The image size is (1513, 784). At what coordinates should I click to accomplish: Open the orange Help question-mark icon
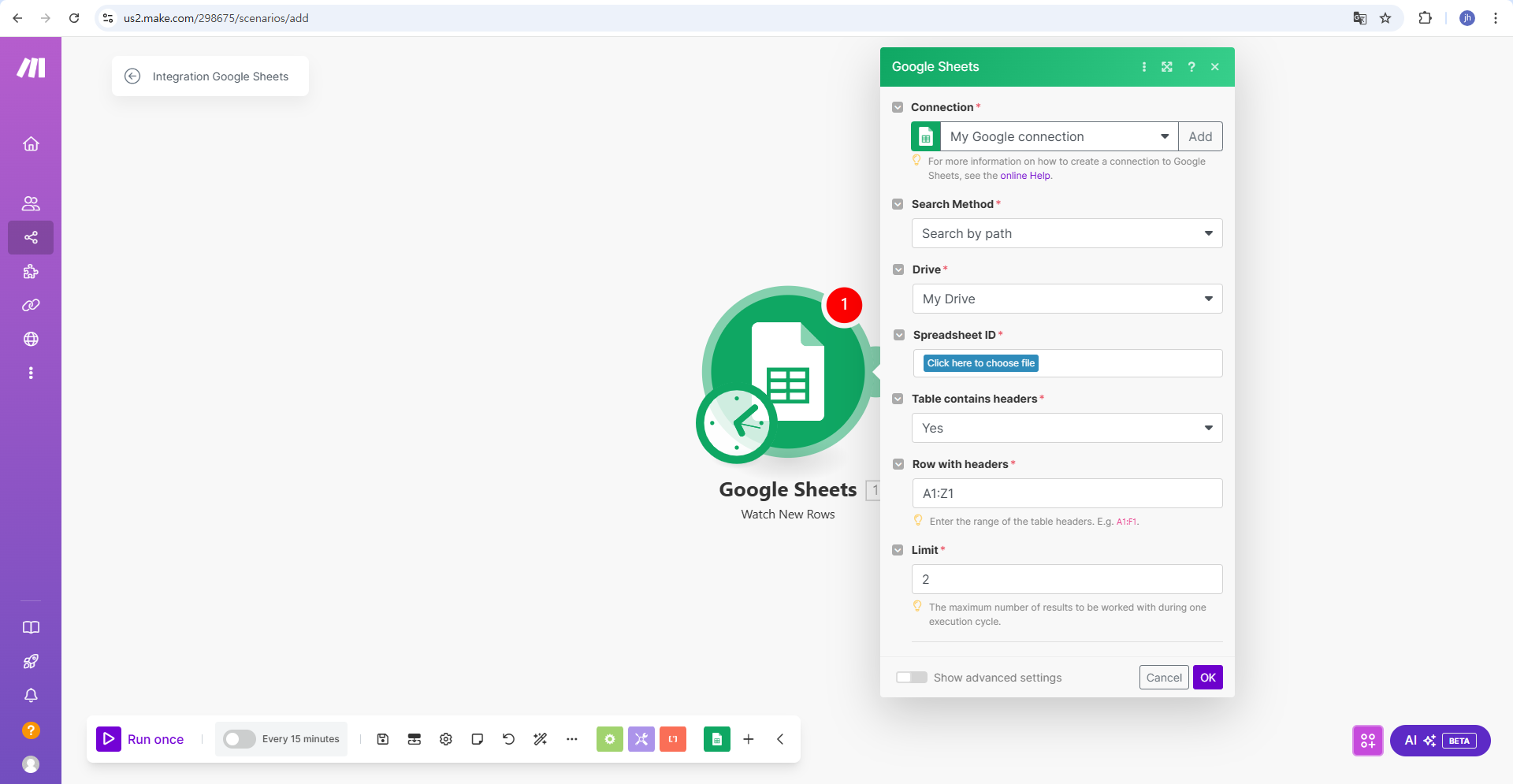pos(31,730)
